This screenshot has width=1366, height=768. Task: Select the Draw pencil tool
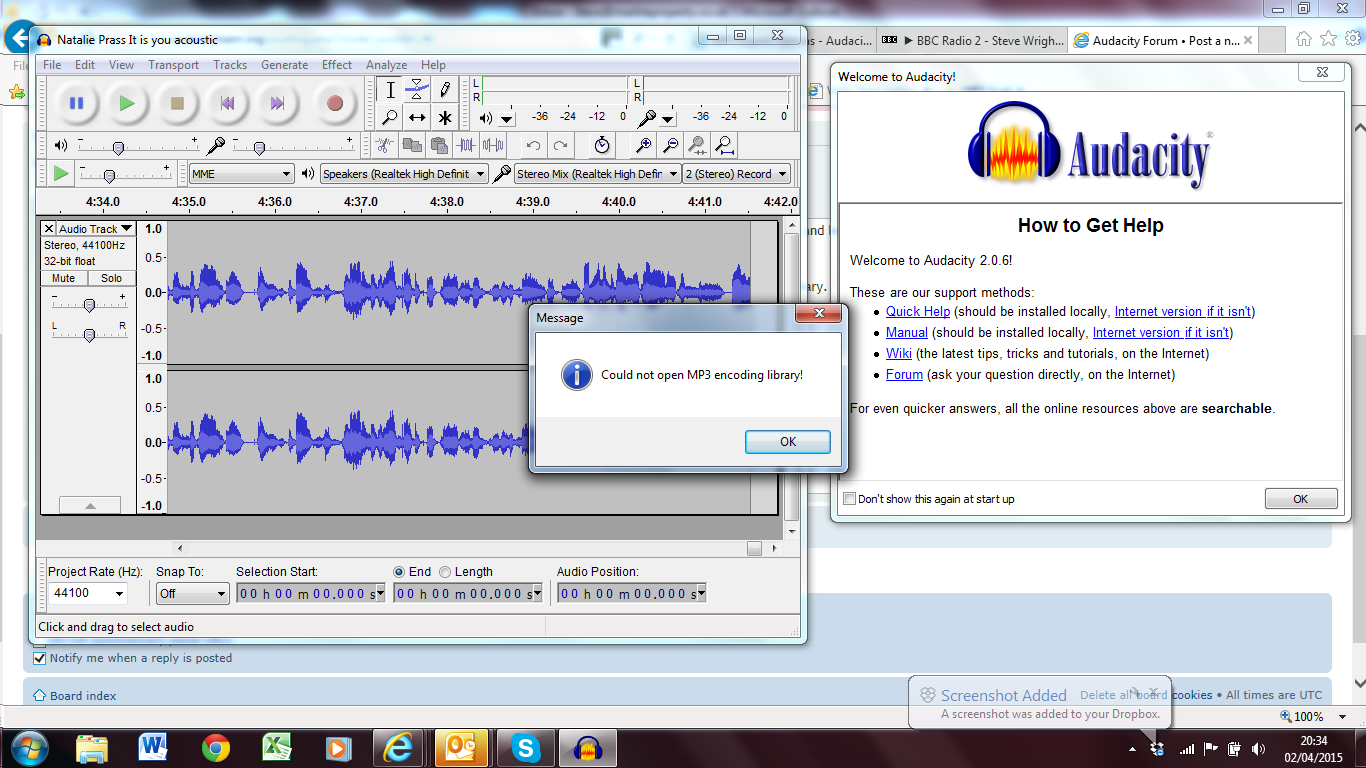(445, 90)
